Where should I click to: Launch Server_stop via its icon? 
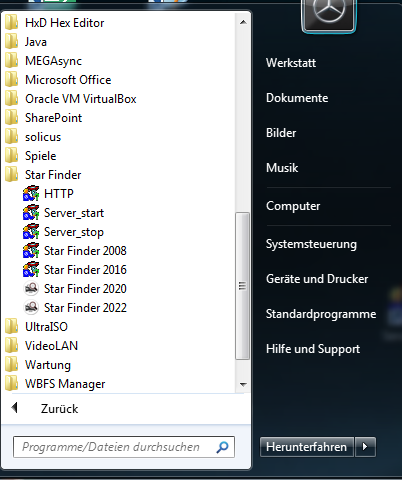pos(31,232)
